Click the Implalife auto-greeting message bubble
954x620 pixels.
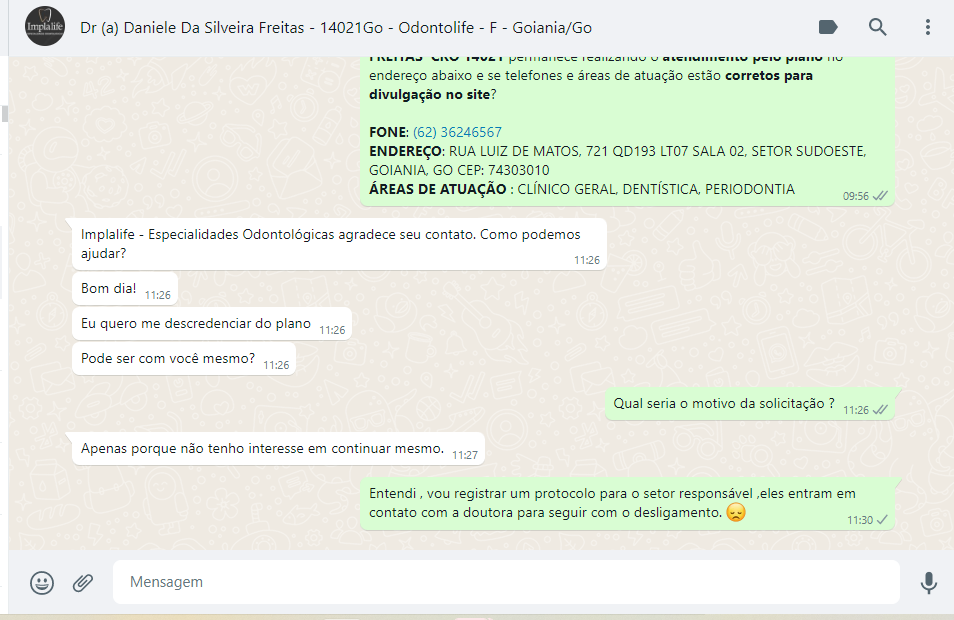click(x=339, y=244)
